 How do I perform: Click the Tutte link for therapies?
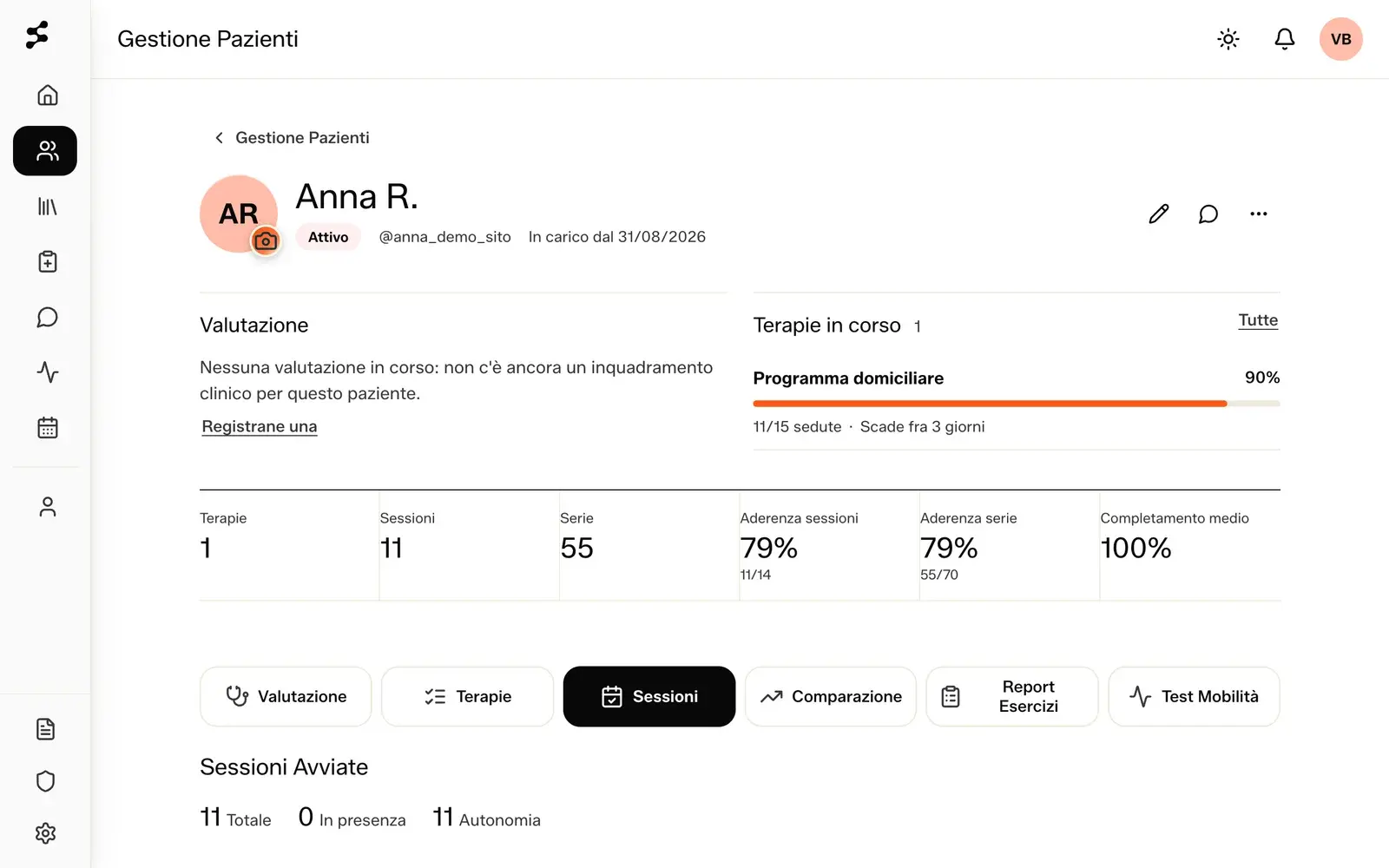coord(1258,320)
